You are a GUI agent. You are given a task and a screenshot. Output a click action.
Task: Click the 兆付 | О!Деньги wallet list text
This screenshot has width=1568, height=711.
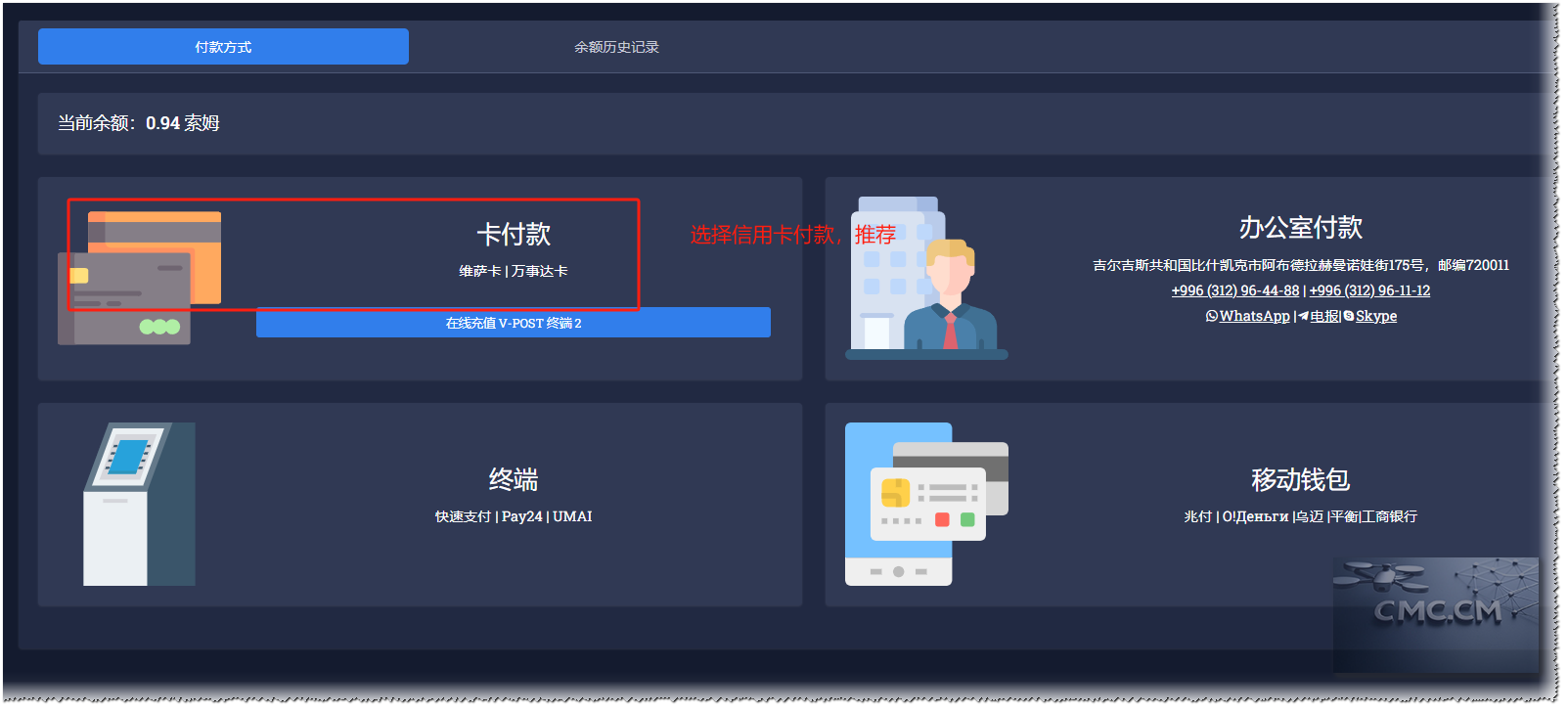coord(1301,516)
